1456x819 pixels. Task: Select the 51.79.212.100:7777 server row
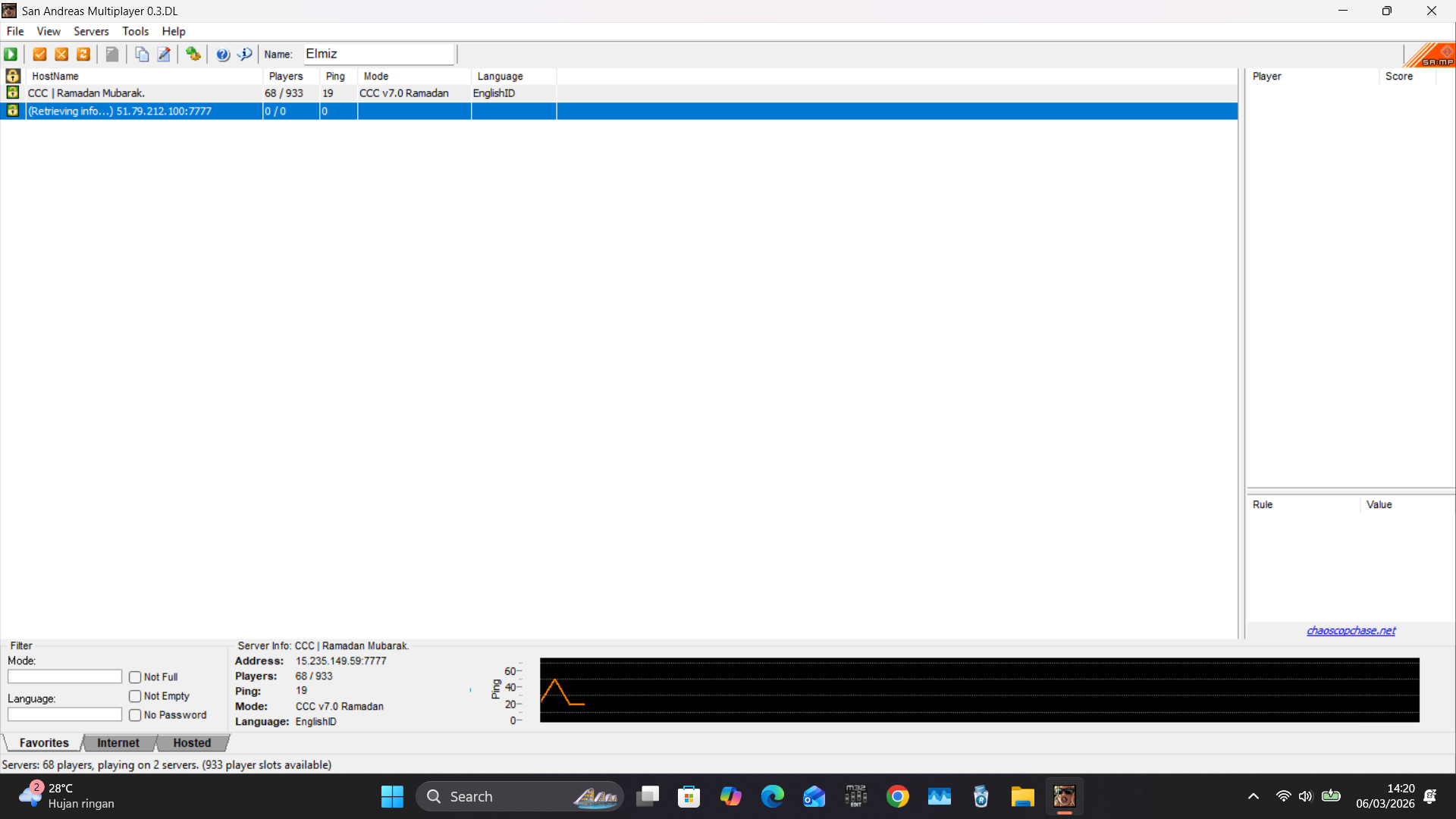pos(619,111)
